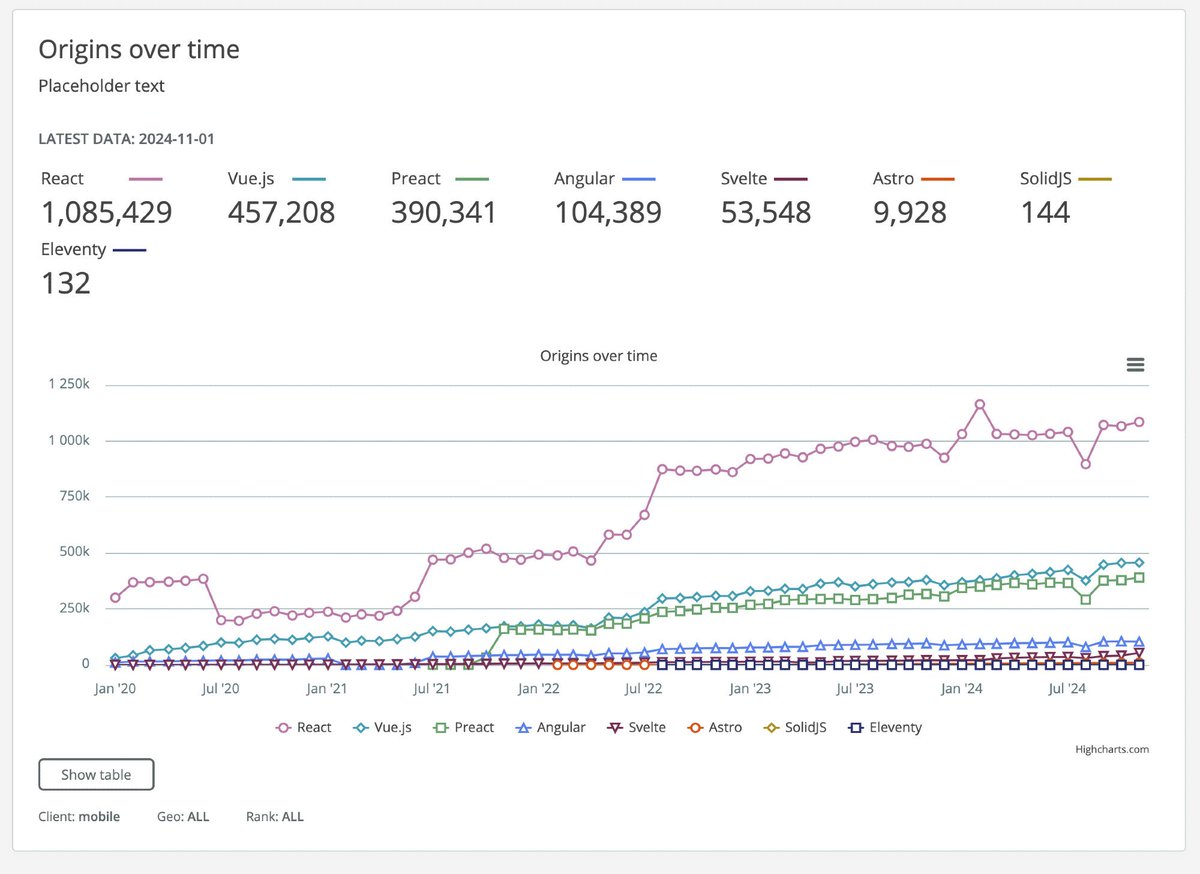
Task: Click the React peak point near Jan '24
Action: point(980,404)
